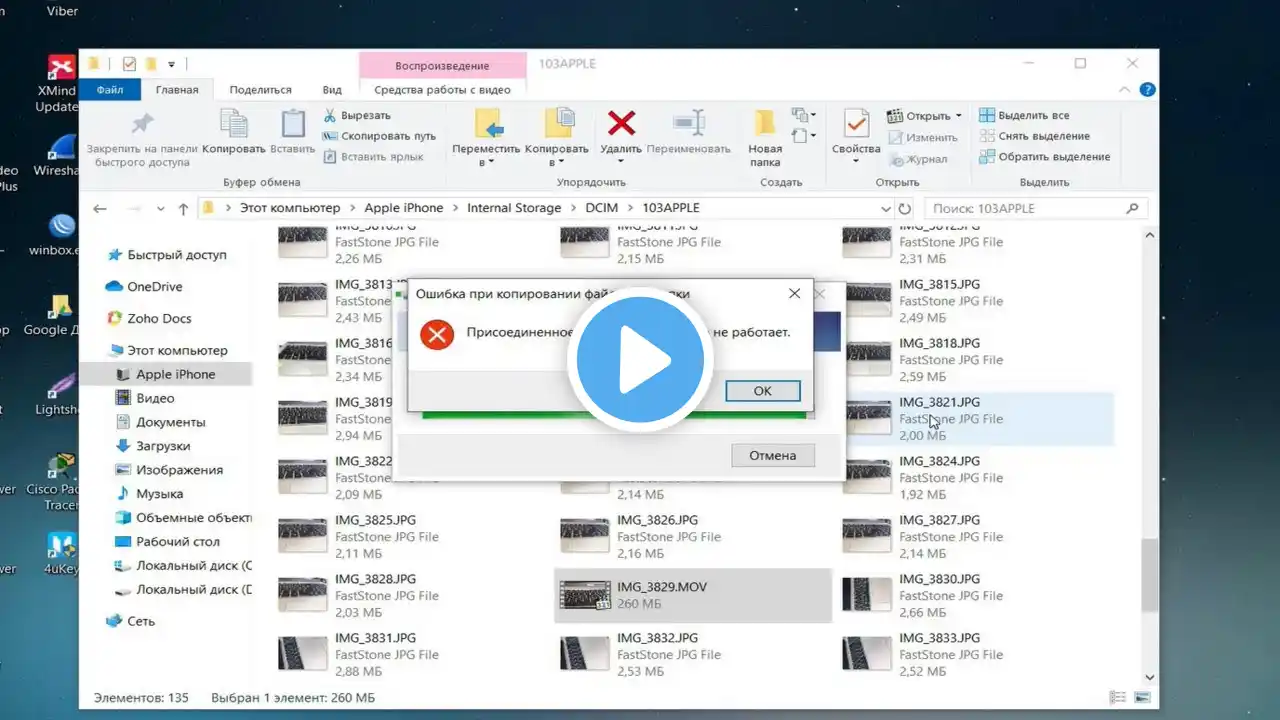Image resolution: width=1280 pixels, height=720 pixels.
Task: Open Загрузки in navigation pane
Action: (x=163, y=446)
